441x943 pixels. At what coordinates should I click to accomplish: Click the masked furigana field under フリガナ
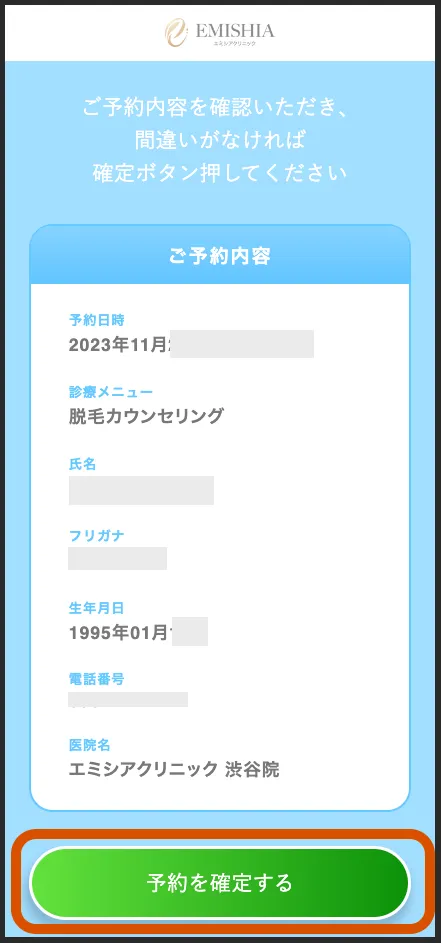[117, 558]
